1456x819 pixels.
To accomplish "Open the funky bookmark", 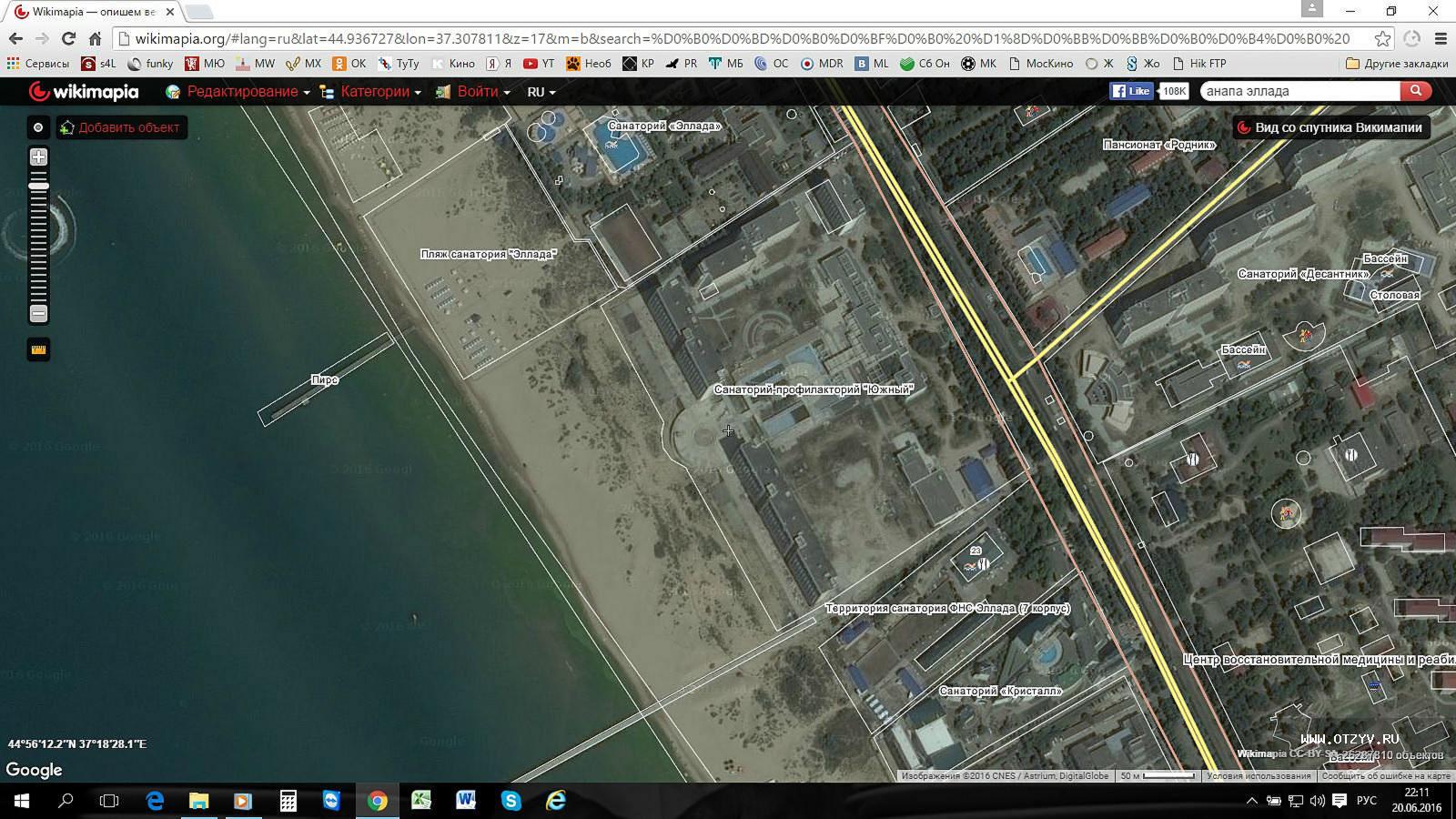I will [150, 64].
